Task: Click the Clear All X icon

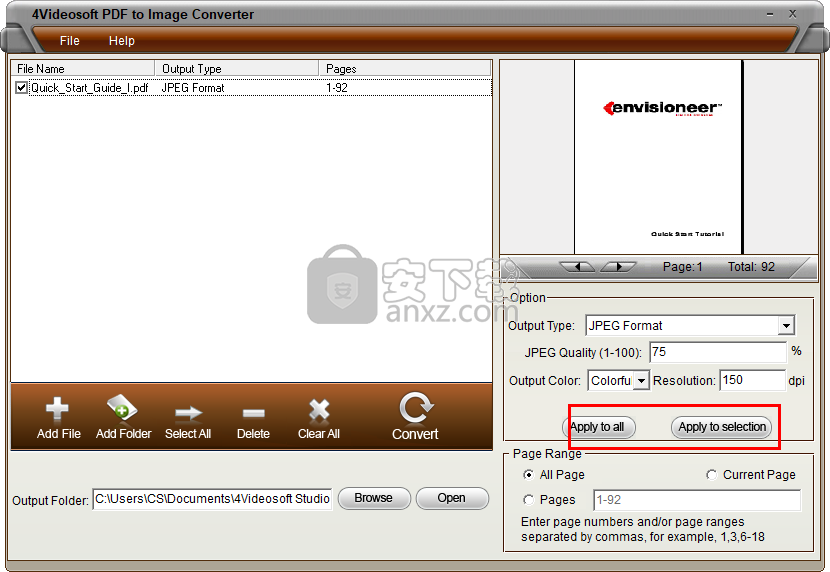Action: pyautogui.click(x=319, y=410)
